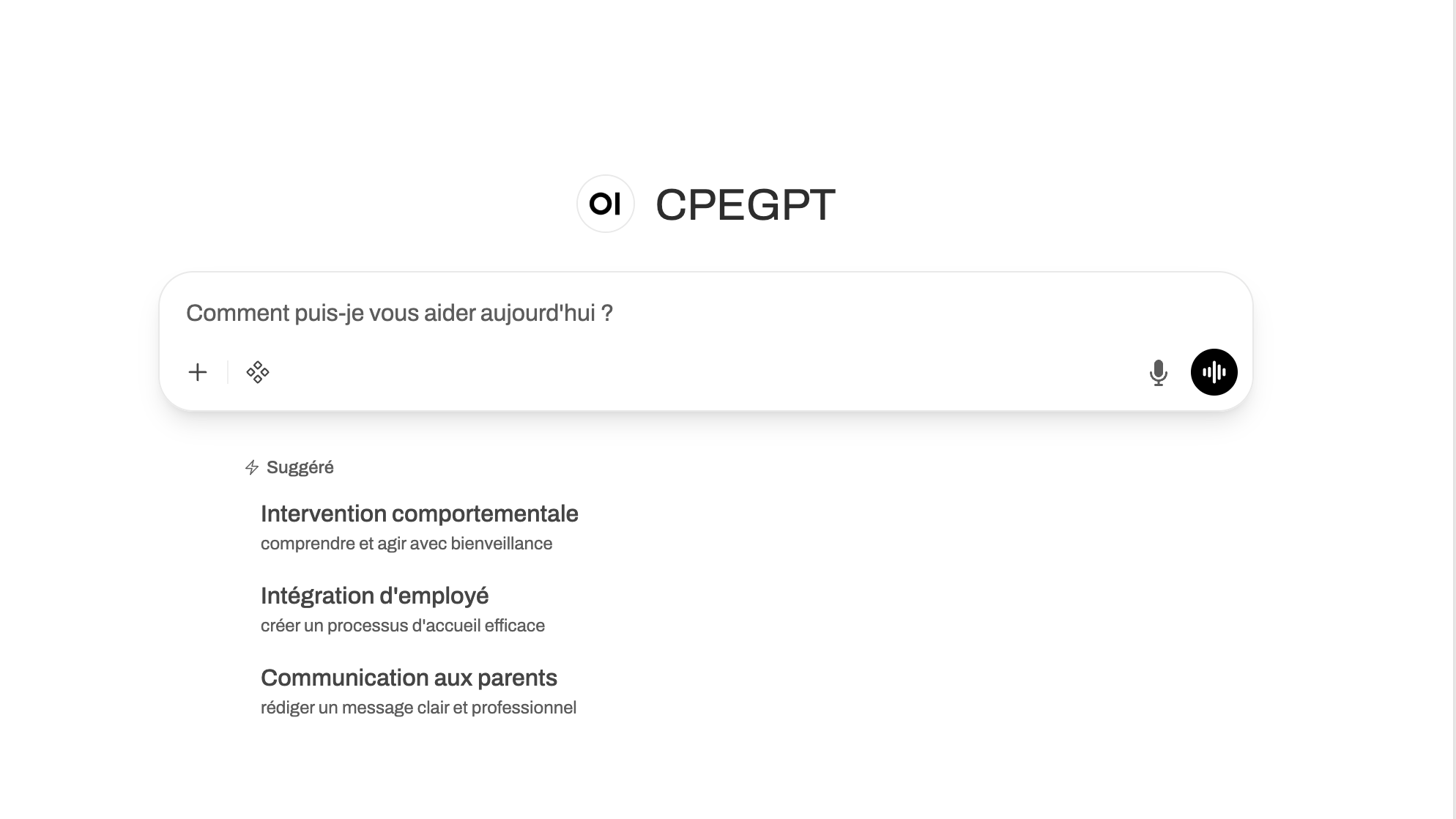
Task: Click the CPEGPT title text
Action: click(x=744, y=204)
